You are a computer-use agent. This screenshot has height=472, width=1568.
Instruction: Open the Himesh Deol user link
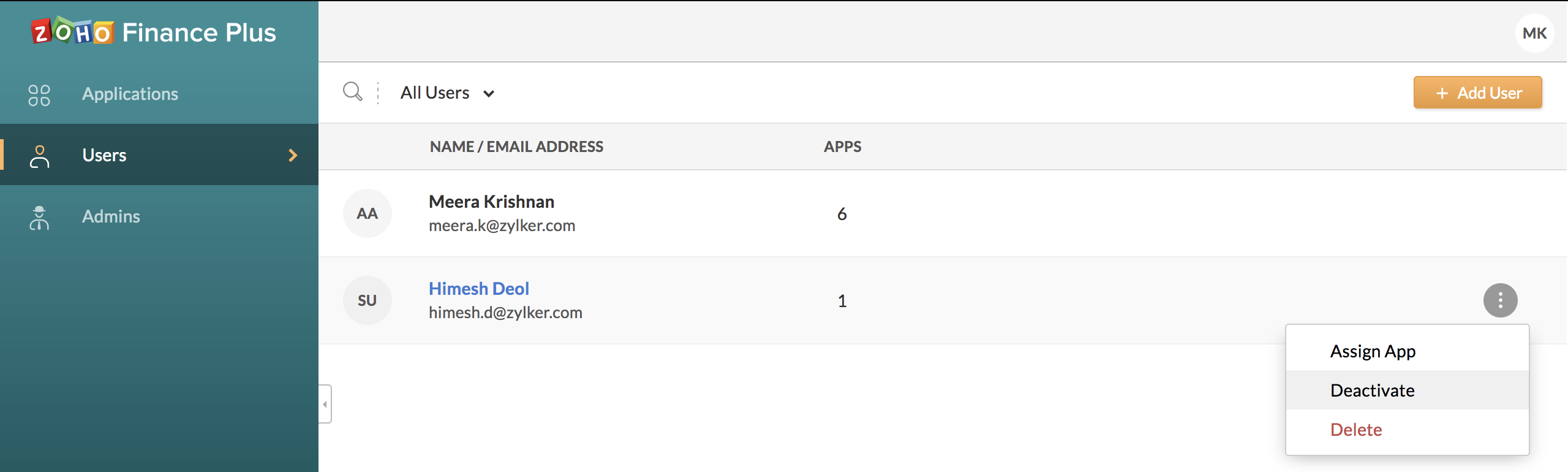click(478, 289)
